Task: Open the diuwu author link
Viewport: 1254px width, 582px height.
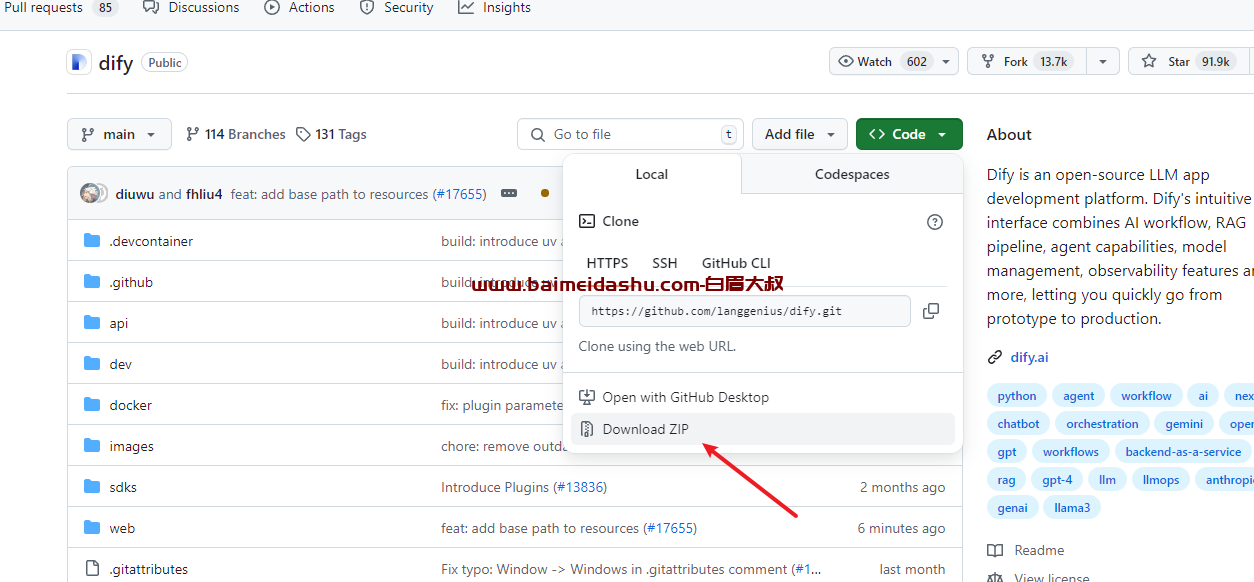Action: click(x=135, y=194)
